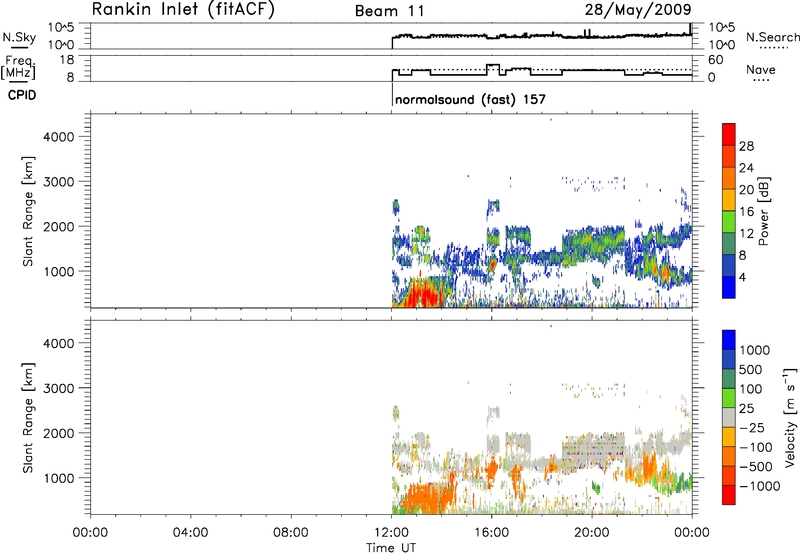This screenshot has width=800, height=554.
Task: Click power colorbar value '28'
Action: pos(746,146)
